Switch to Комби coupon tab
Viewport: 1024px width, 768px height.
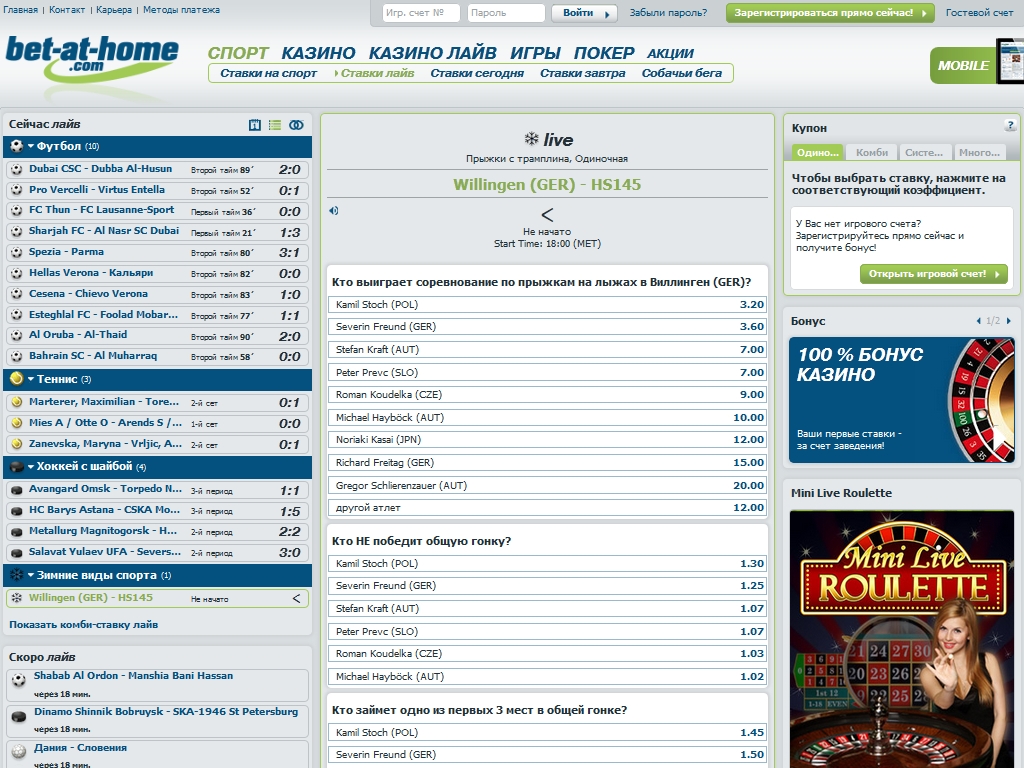click(x=871, y=152)
